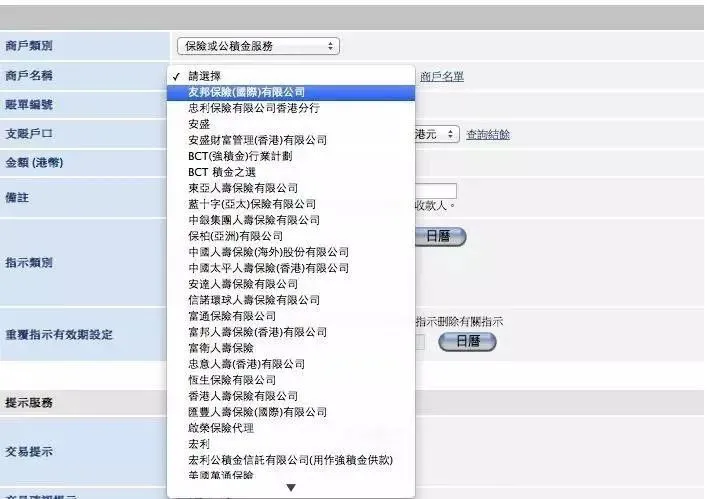Click the down arrow to scroll merchant list
This screenshot has height=499, width=708.
[291, 488]
